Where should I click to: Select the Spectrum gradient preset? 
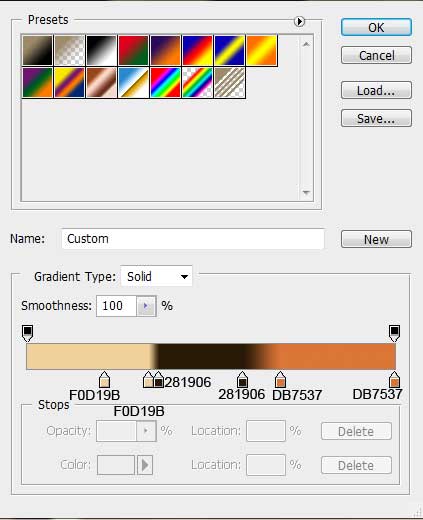point(165,82)
